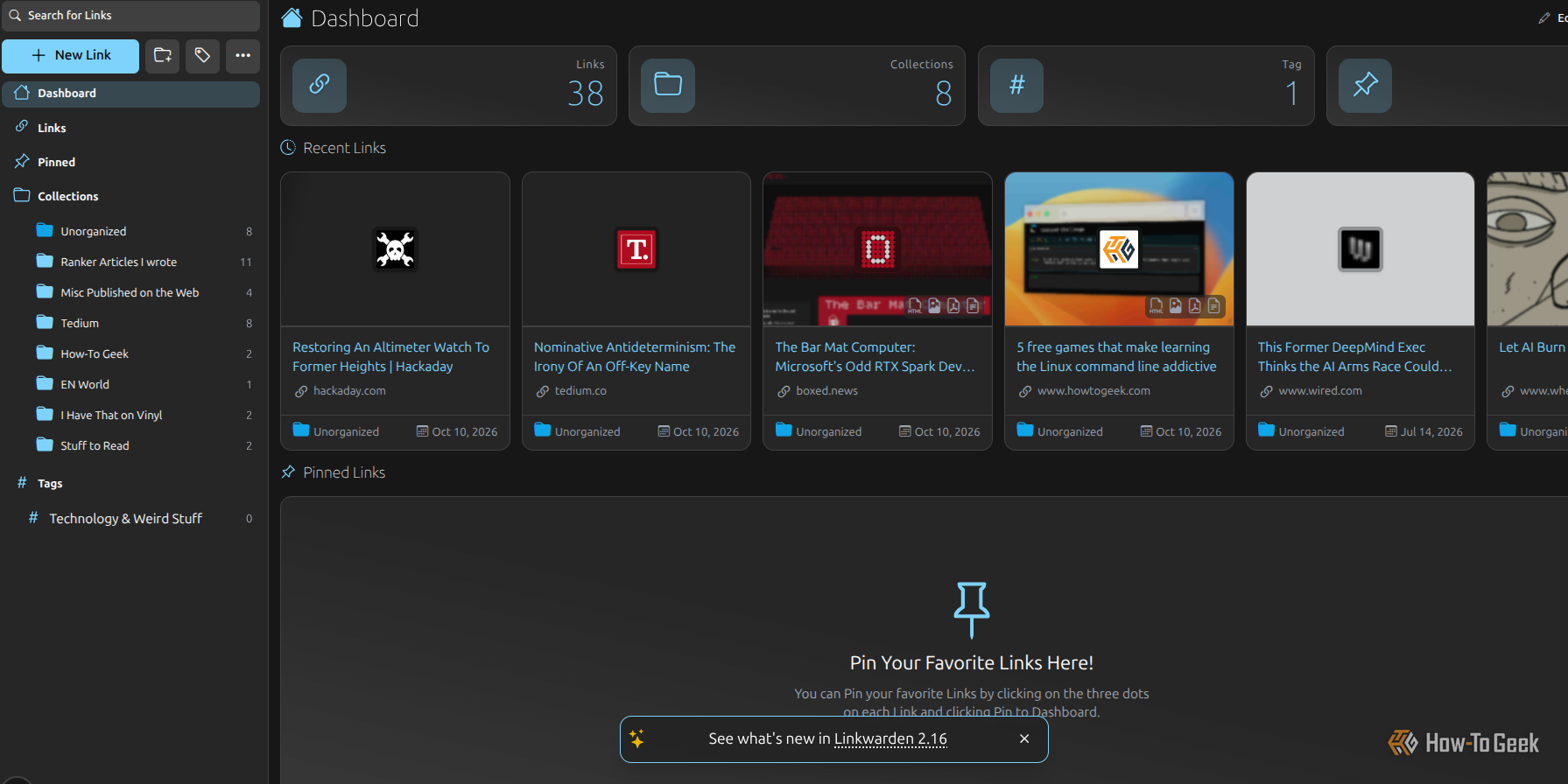Open the How-To Geek collection

point(144,353)
